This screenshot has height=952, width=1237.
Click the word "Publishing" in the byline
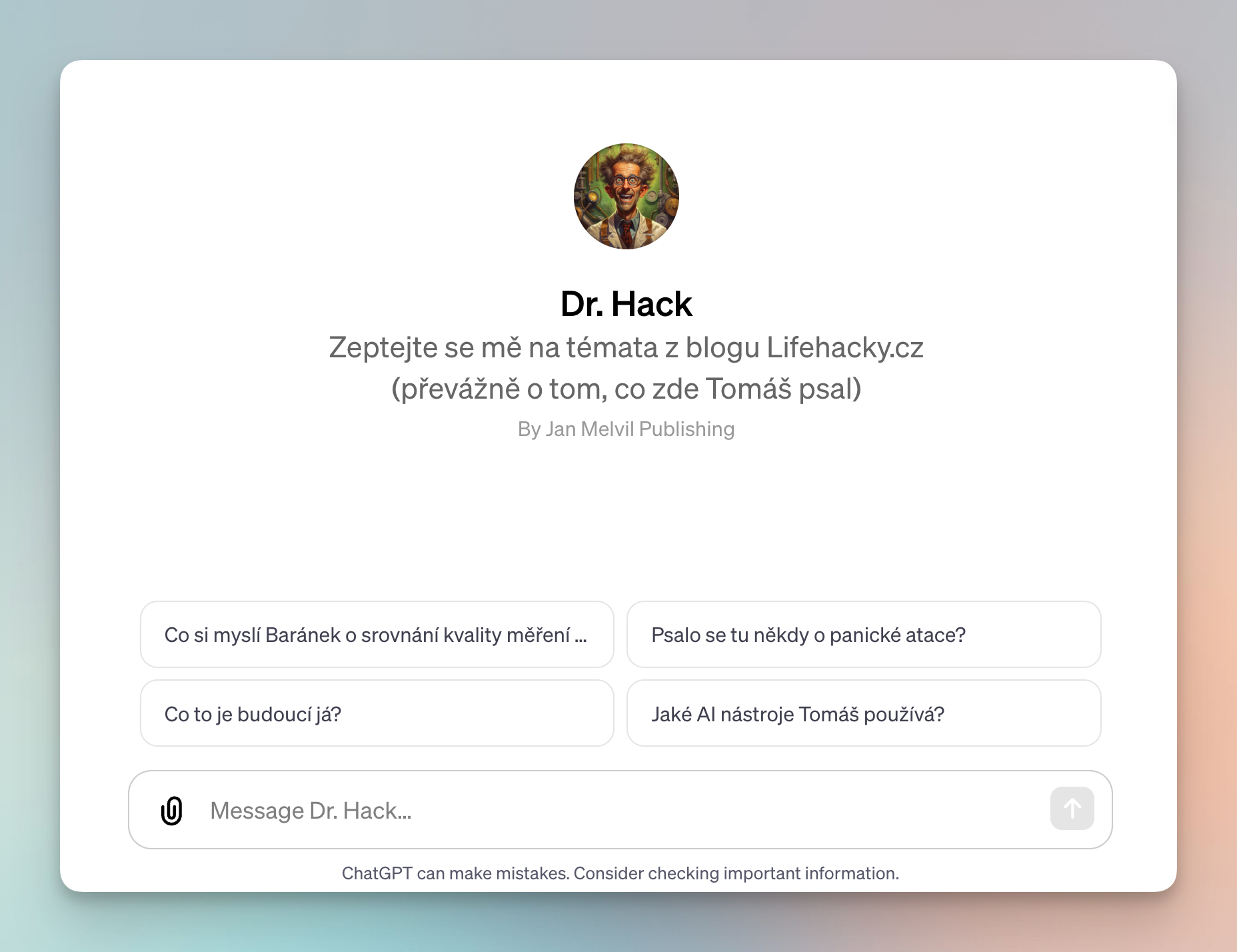point(686,429)
